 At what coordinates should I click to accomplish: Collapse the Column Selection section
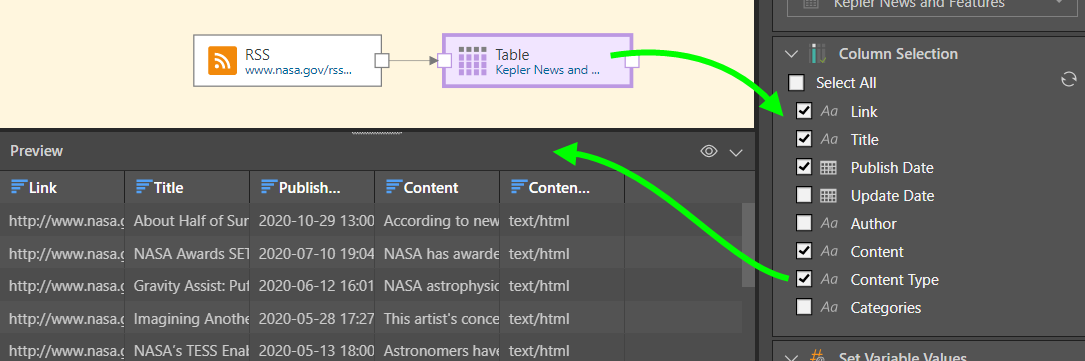point(791,54)
